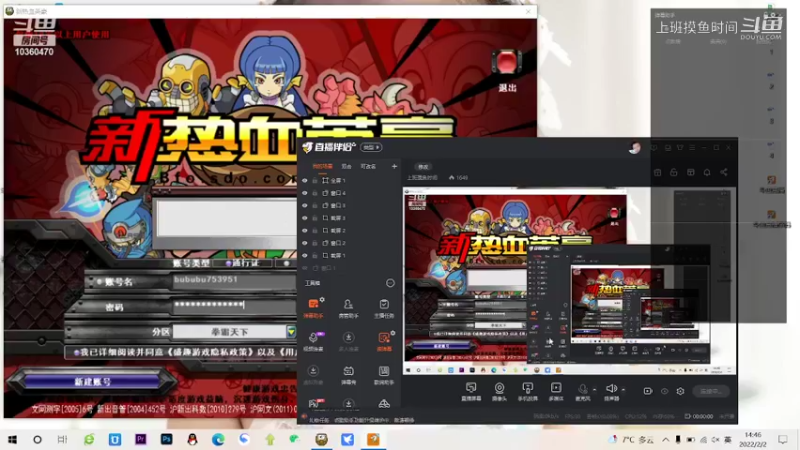Open the Windows Start menu

pos(13,439)
